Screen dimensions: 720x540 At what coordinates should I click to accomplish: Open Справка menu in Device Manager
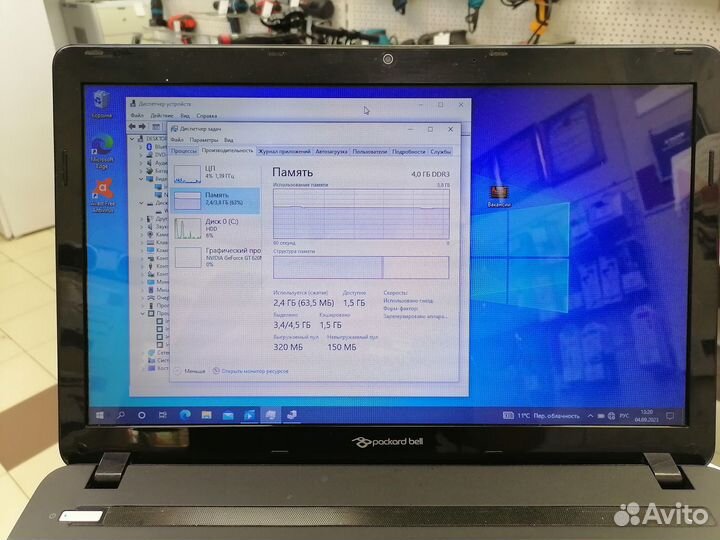207,116
